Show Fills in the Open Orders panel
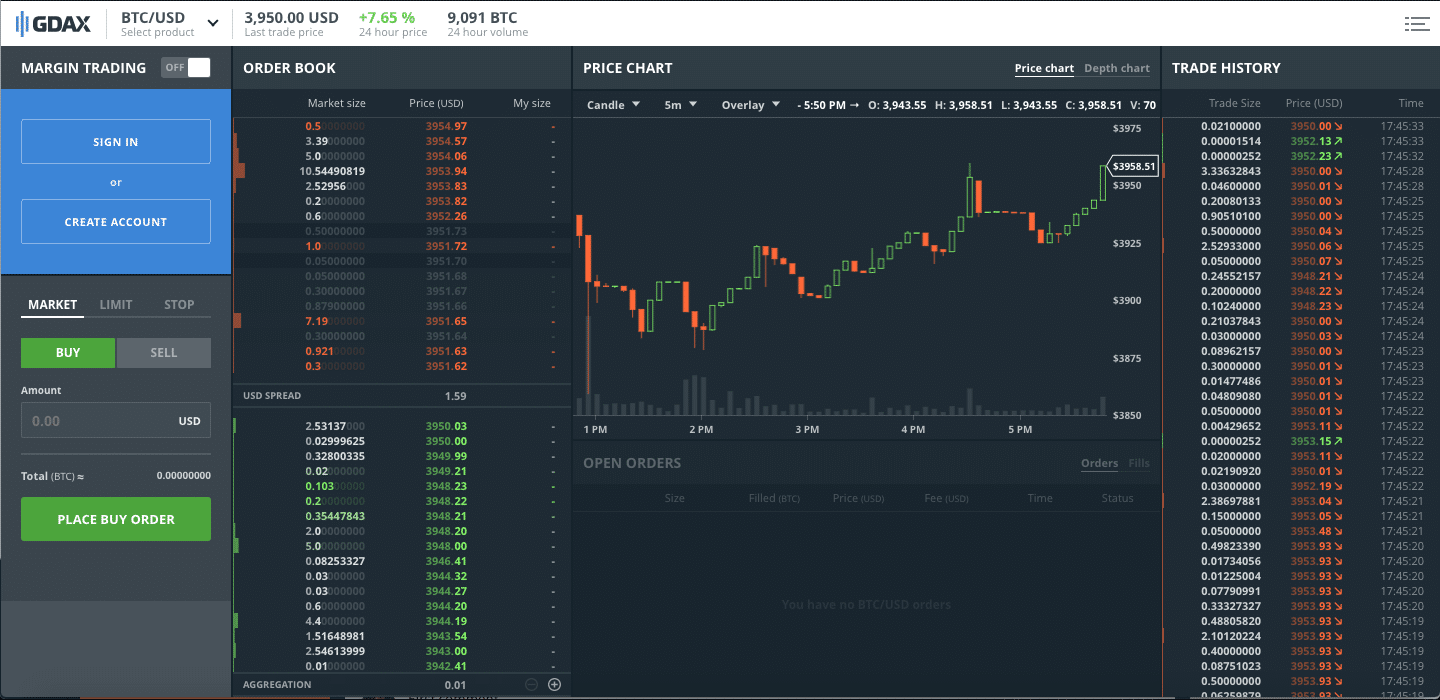Screen dimensions: 1440x700 (x=1140, y=463)
